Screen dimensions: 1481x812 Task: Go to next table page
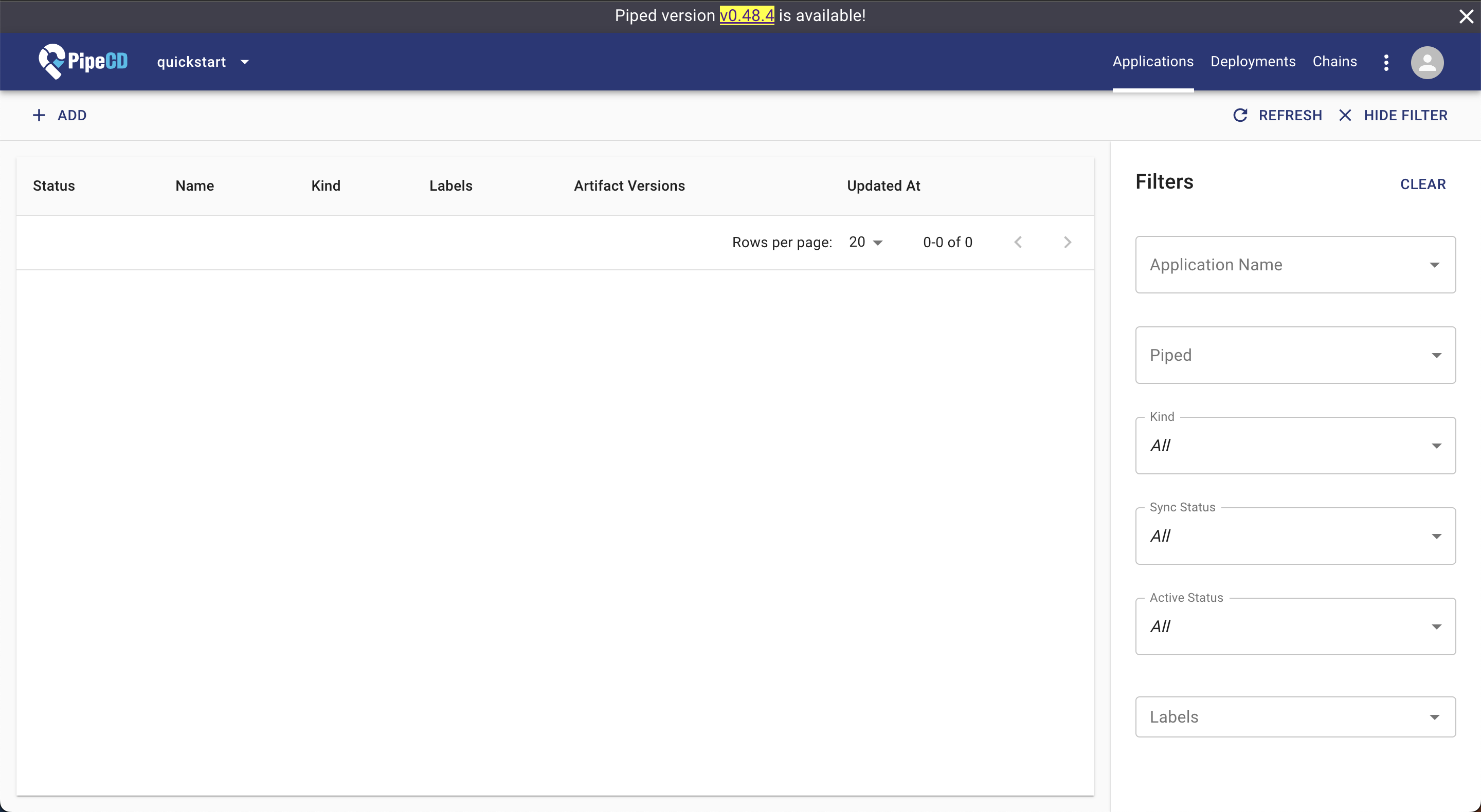(1068, 243)
